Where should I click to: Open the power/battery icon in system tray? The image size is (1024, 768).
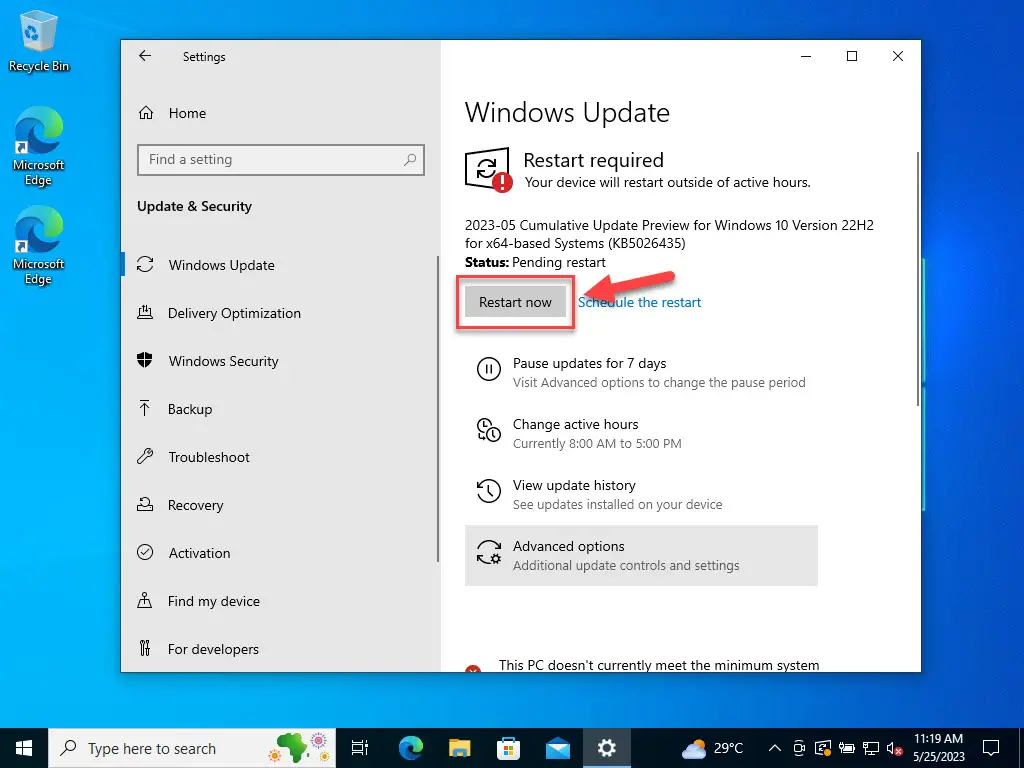847,748
